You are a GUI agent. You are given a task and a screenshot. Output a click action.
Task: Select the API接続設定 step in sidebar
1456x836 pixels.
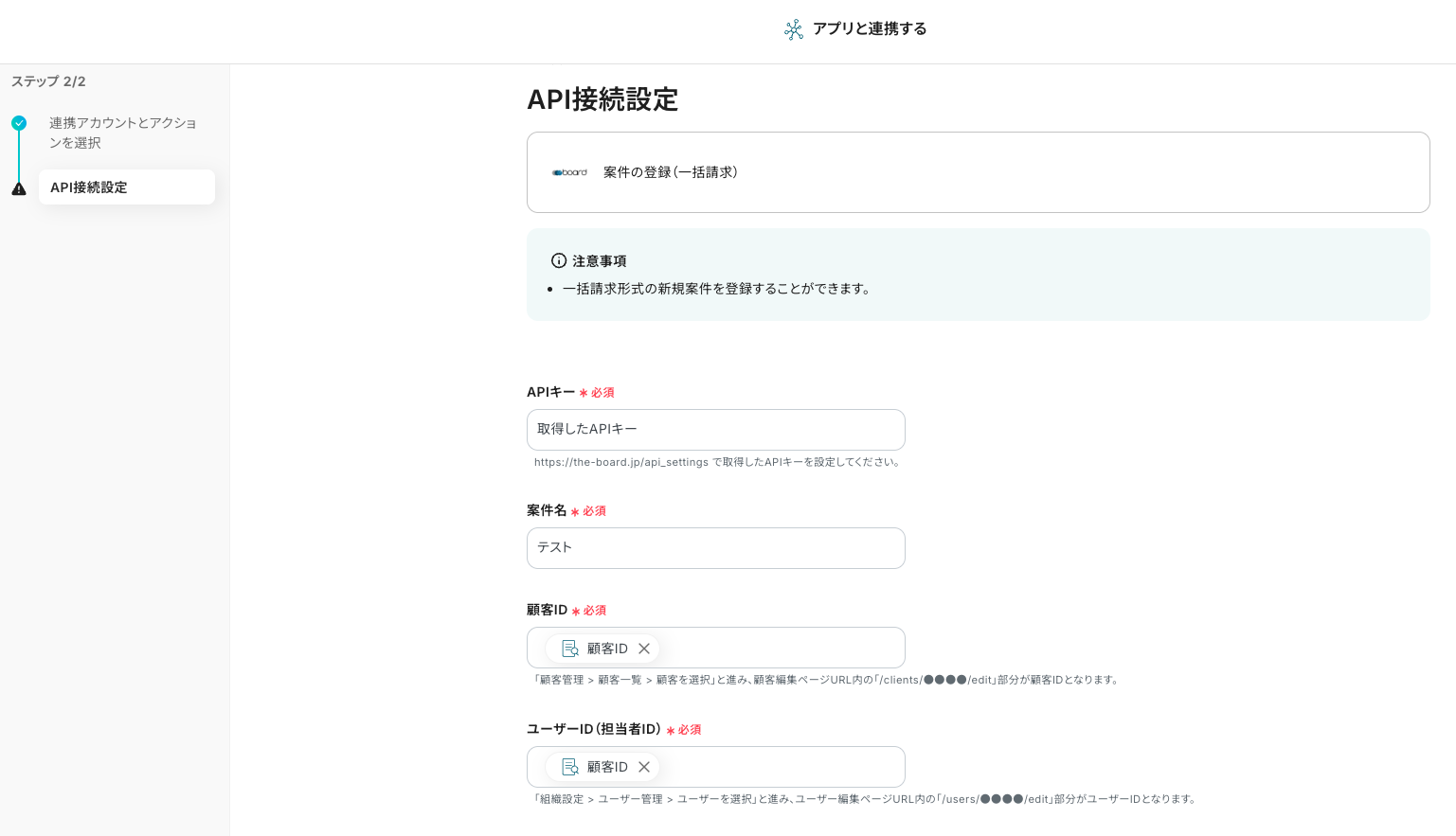(x=126, y=187)
